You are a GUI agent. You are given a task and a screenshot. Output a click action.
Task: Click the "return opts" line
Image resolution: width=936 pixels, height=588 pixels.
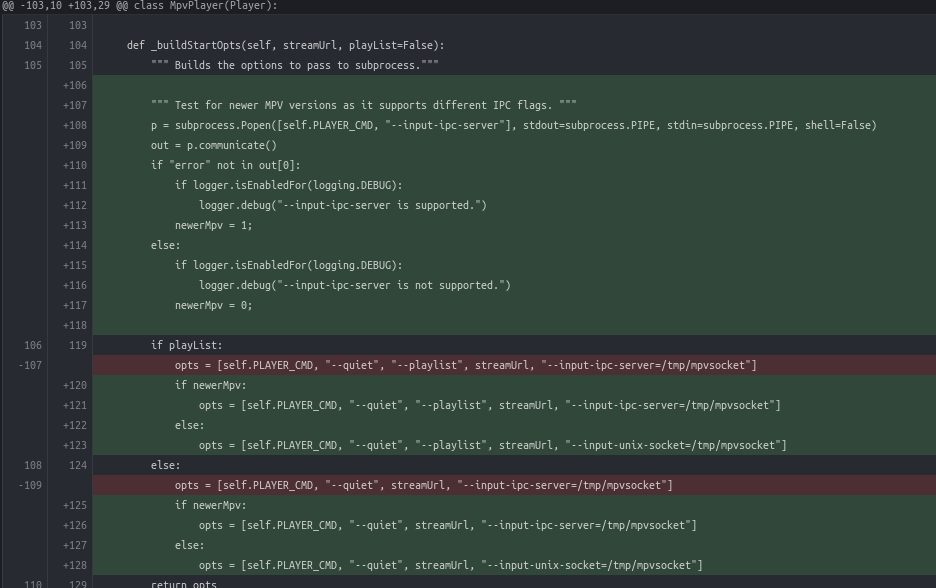[184, 584]
